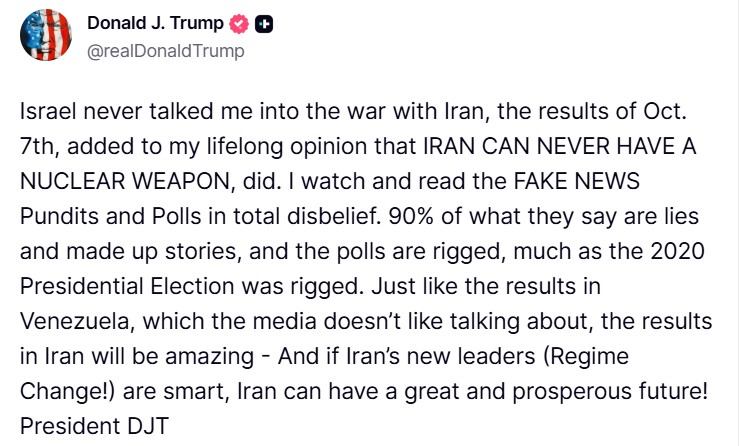740x446 pixels.
Task: Click the flag-themed profile avatar
Action: [x=46, y=36]
